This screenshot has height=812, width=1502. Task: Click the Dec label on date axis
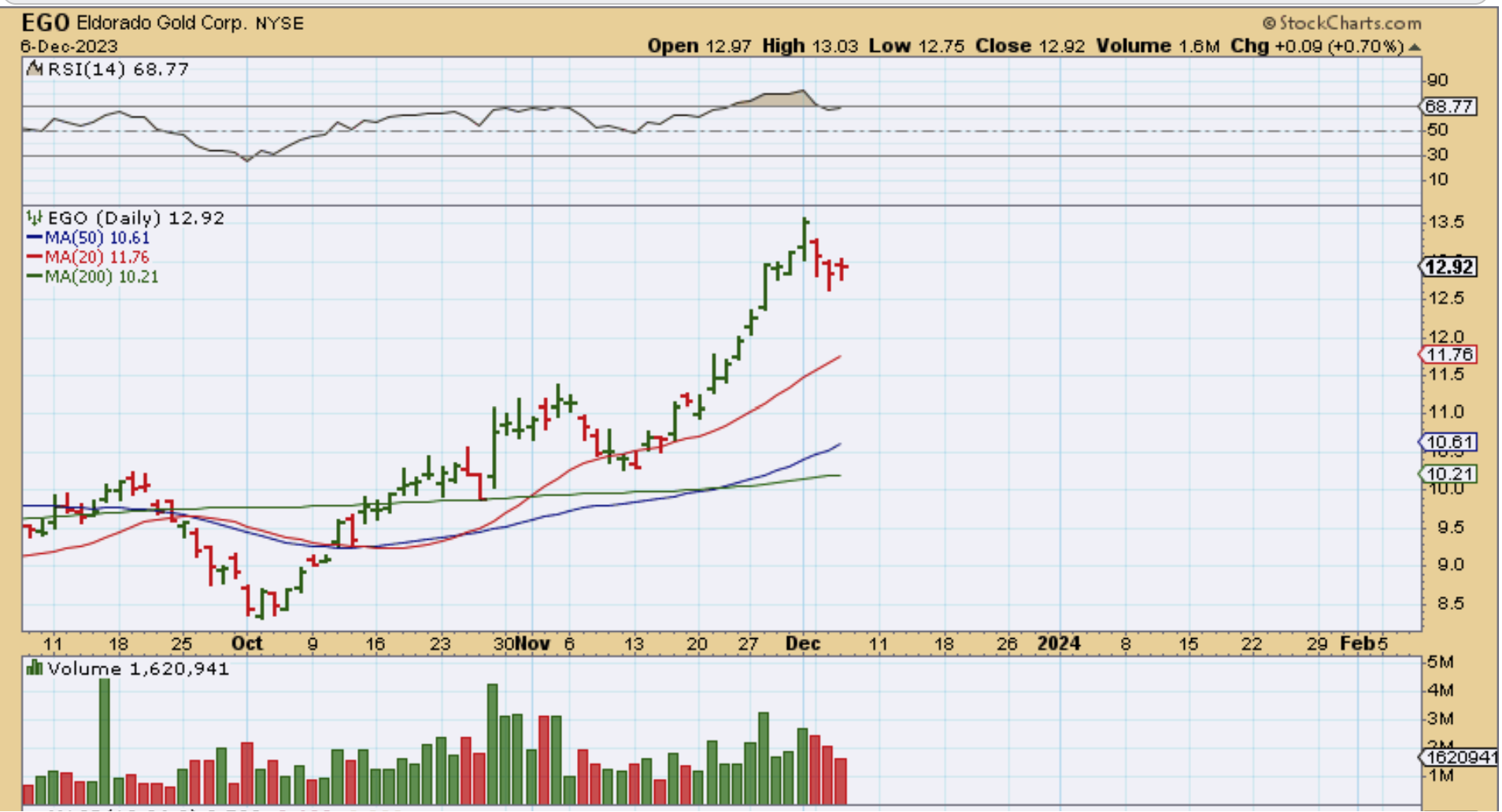[x=804, y=644]
